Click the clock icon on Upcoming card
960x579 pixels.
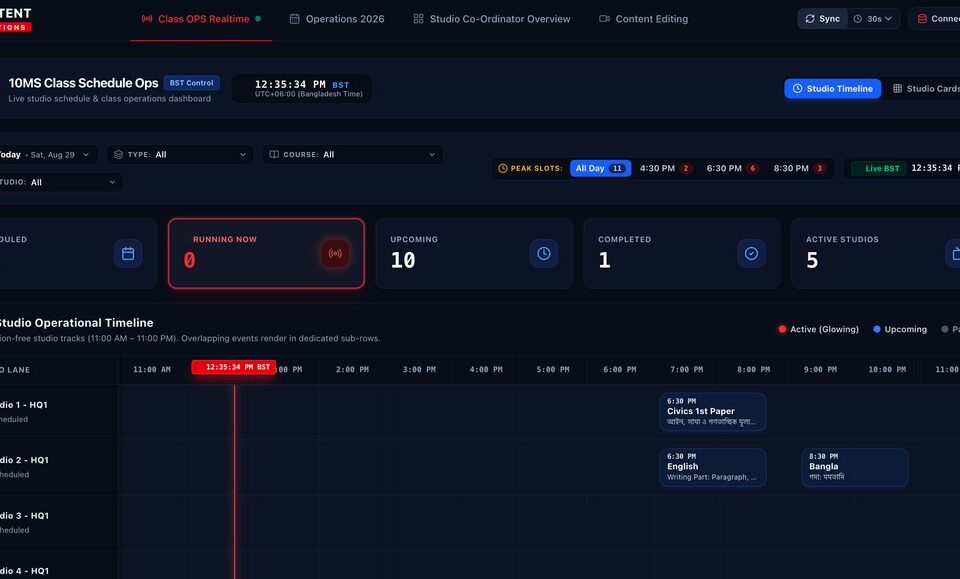pyautogui.click(x=544, y=253)
